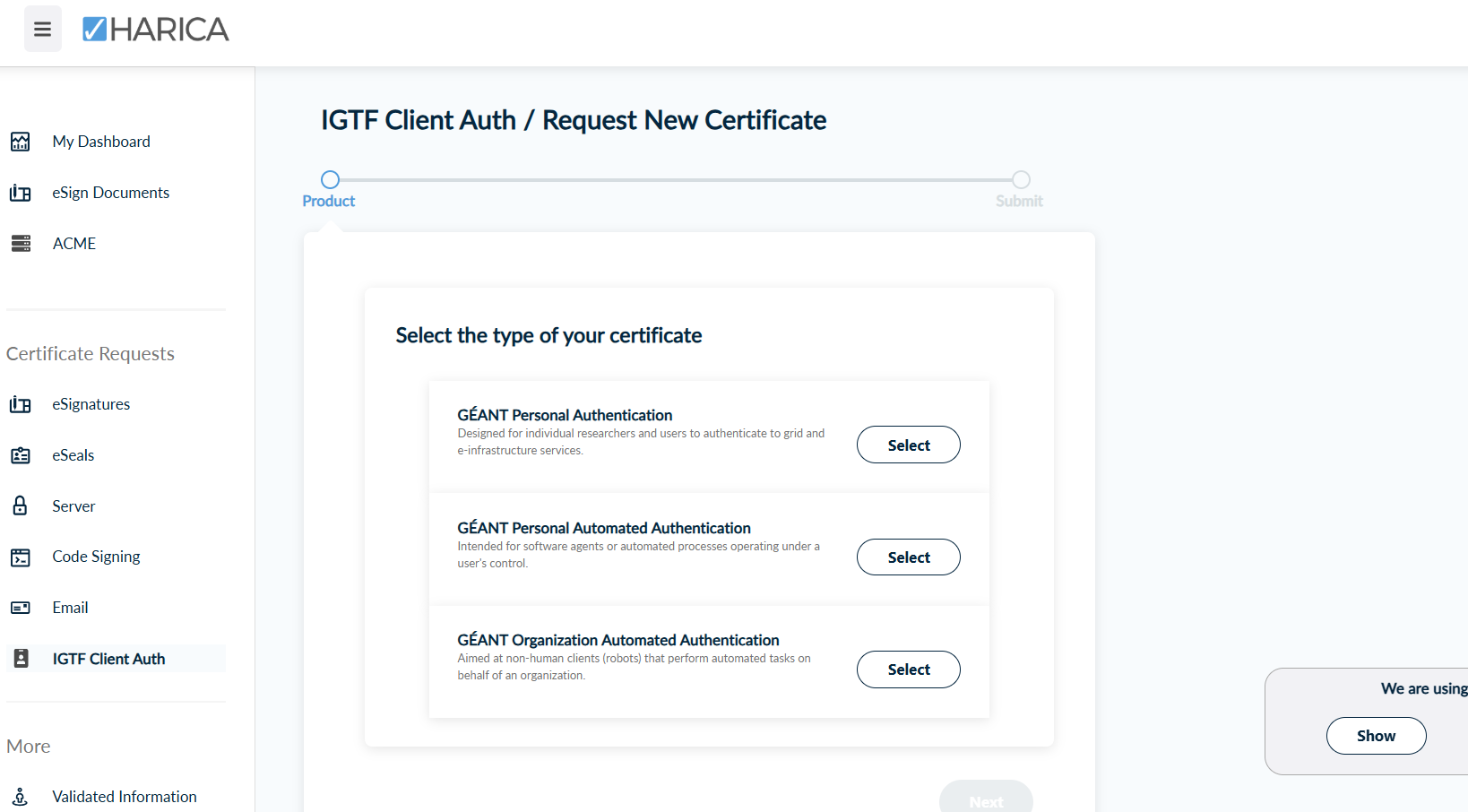Select GÉANT Organization Automated Authentication
Viewport: 1468px width, 812px height.
(x=909, y=669)
